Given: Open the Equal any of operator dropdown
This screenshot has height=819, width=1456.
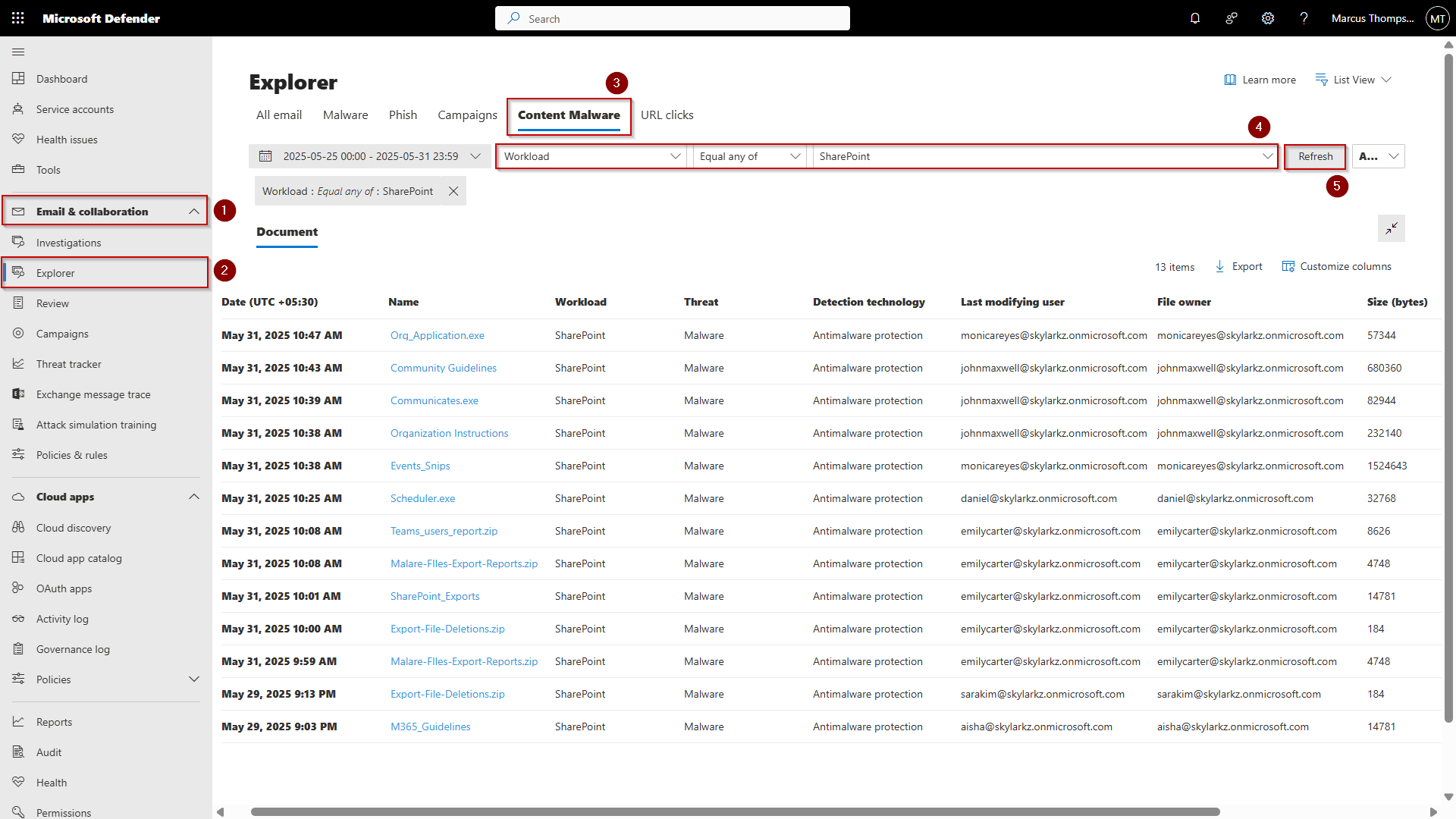Looking at the screenshot, I should click(748, 156).
